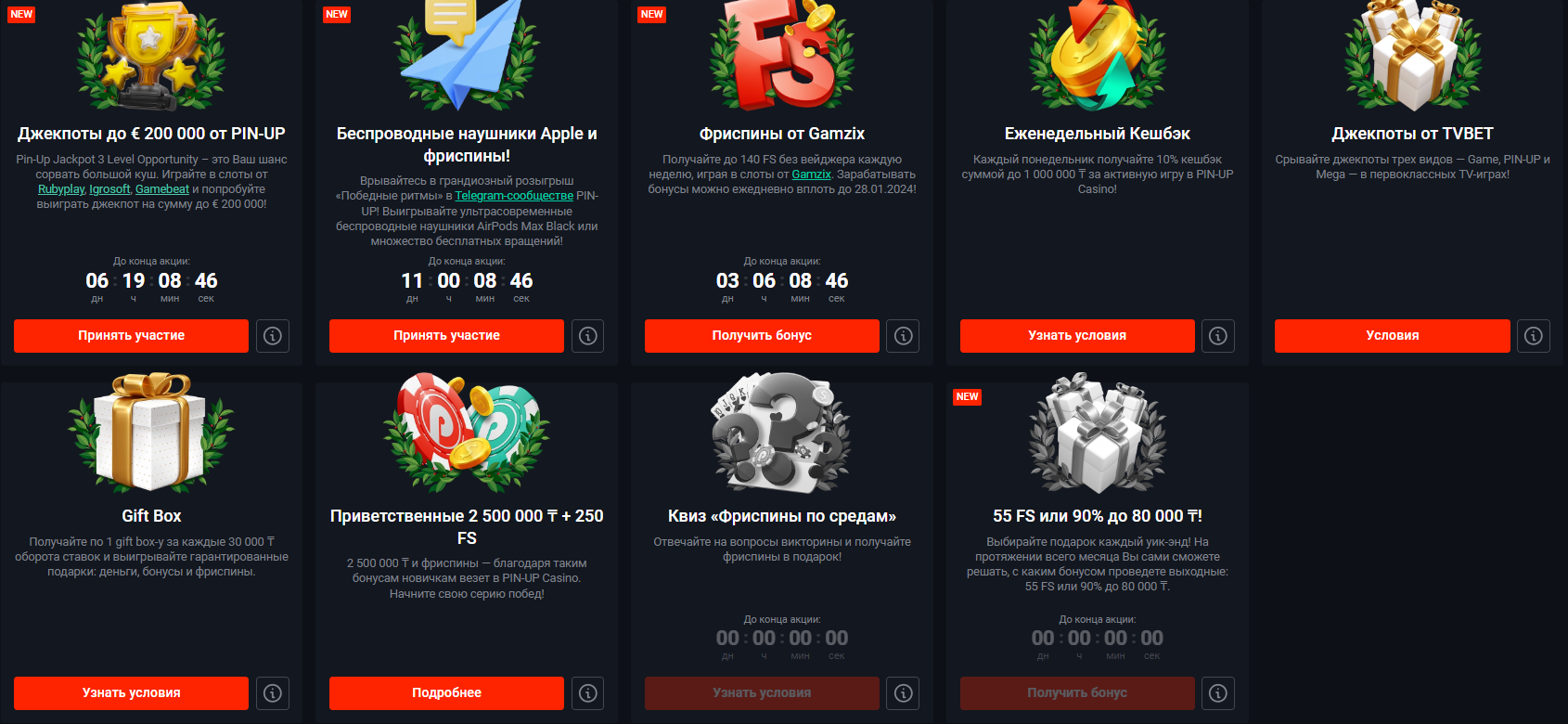
Task: Open info icon for PIN-UP Jackpots promo
Action: point(273,336)
